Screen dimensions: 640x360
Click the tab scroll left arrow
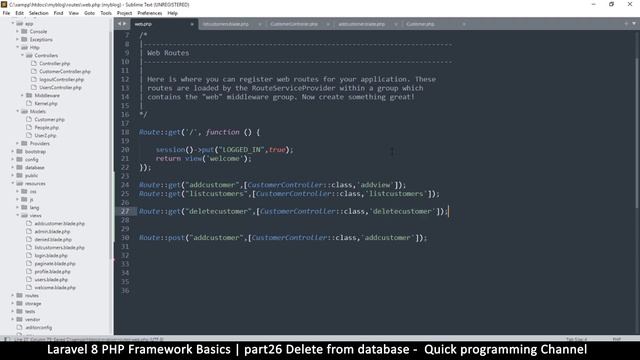119,24
